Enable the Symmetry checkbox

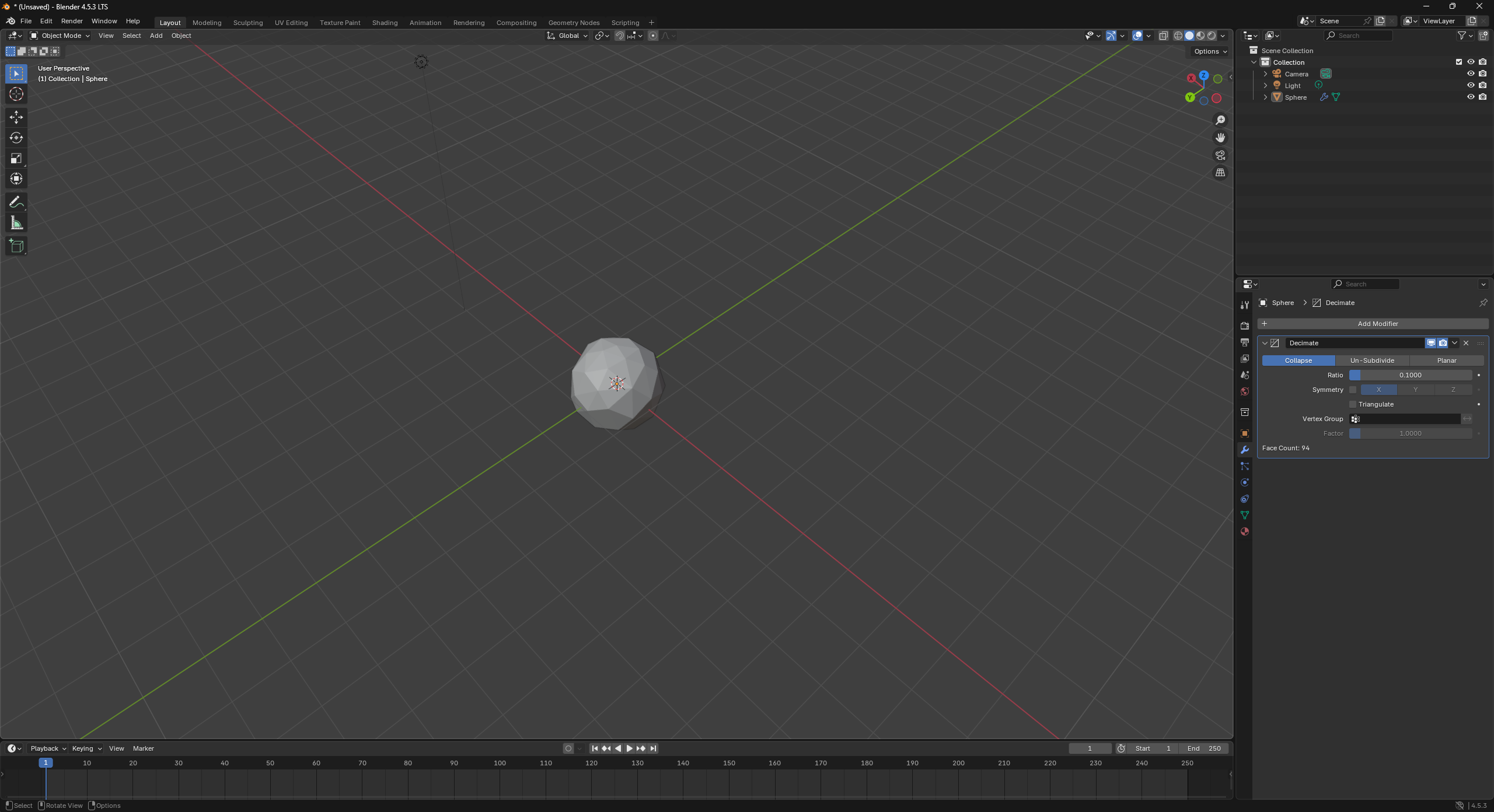point(1353,390)
